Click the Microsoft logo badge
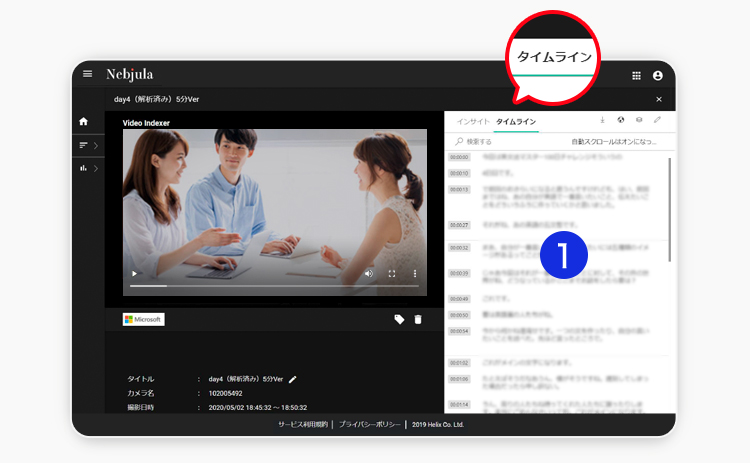 [143, 320]
